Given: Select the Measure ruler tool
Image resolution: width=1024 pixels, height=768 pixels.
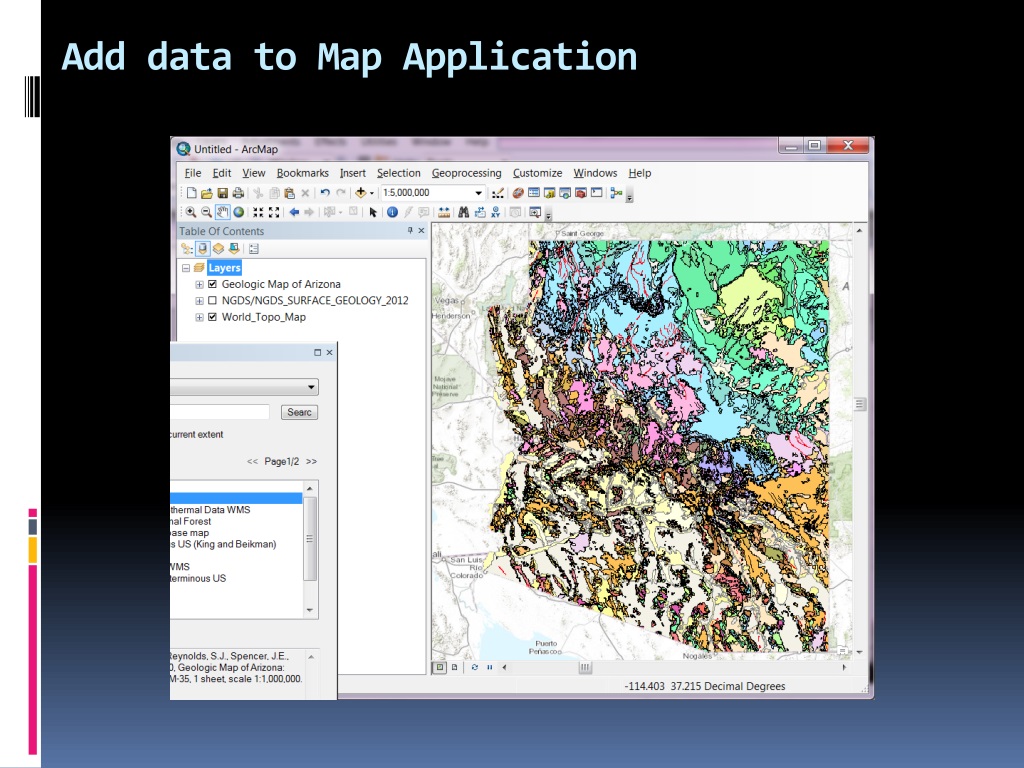Looking at the screenshot, I should click(x=444, y=212).
